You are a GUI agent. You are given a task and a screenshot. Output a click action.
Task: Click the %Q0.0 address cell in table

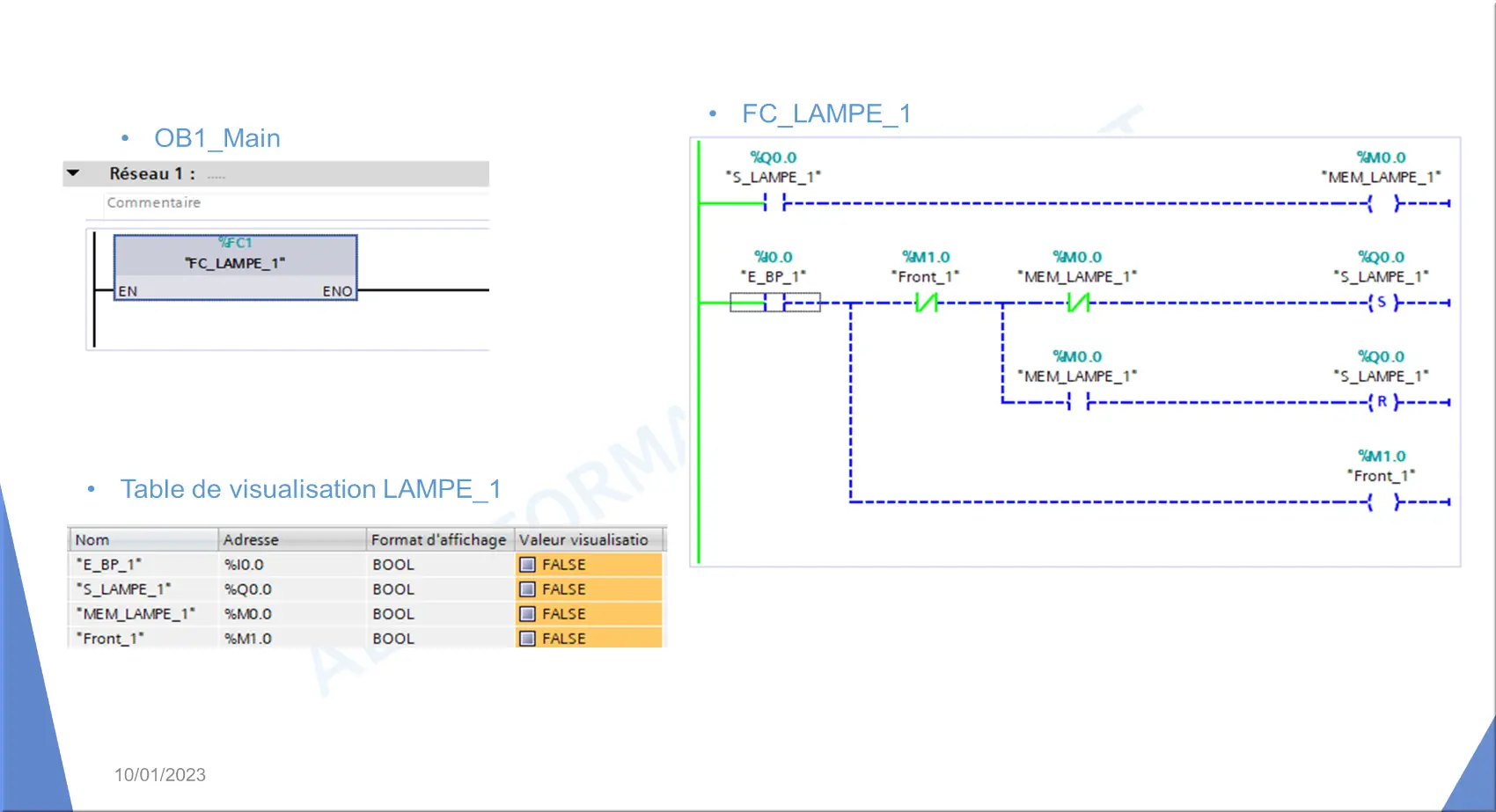pyautogui.click(x=291, y=589)
